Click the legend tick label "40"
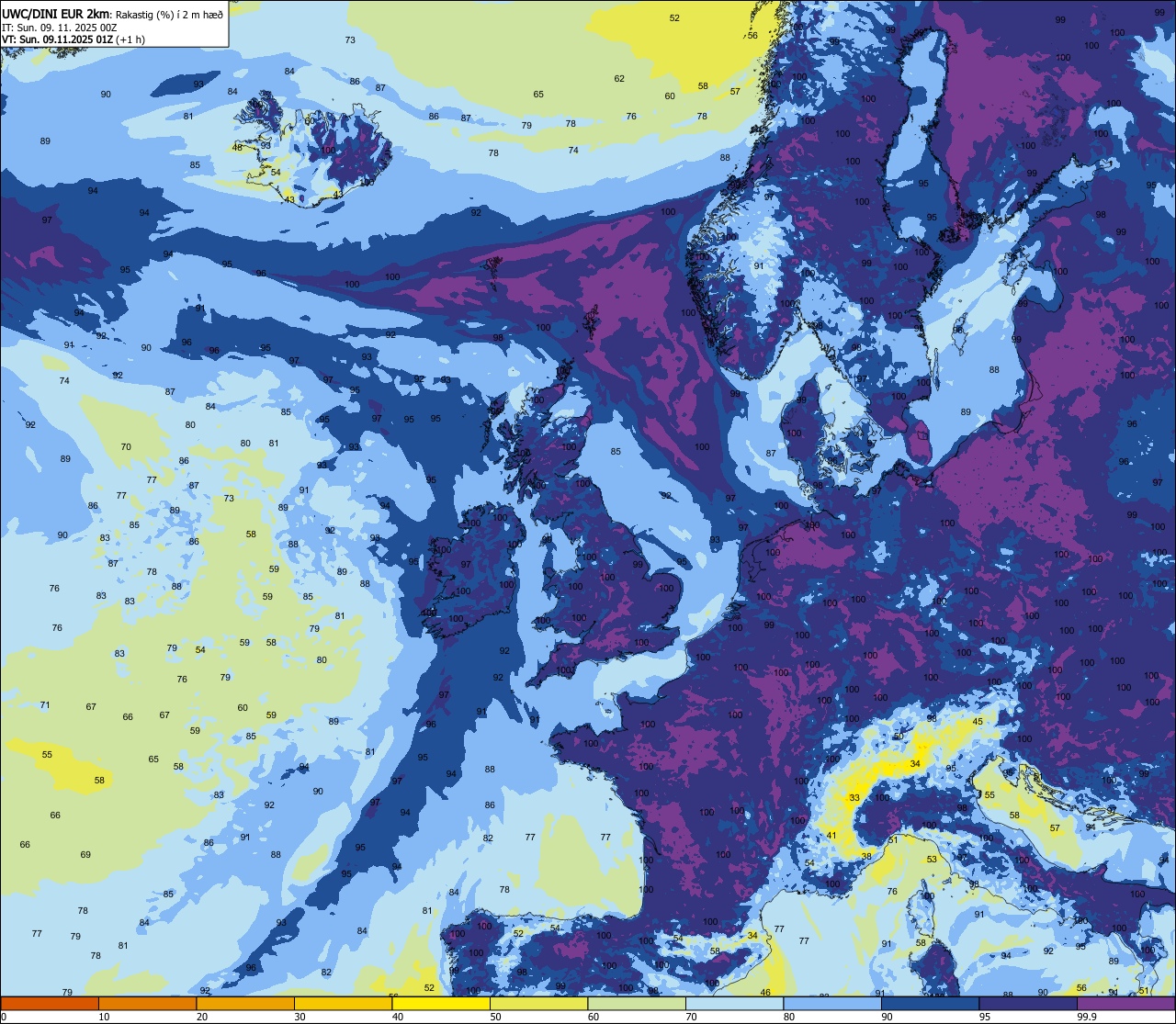 [398, 1017]
